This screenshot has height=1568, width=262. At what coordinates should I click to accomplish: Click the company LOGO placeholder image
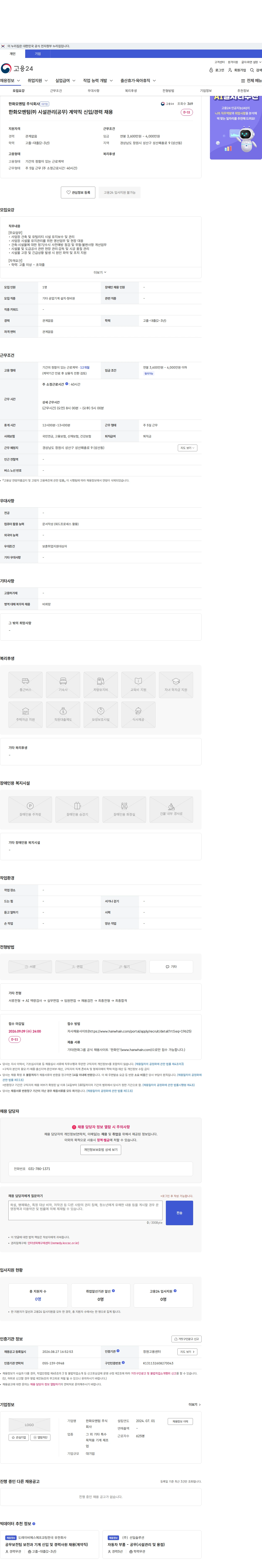[x=29, y=1425]
